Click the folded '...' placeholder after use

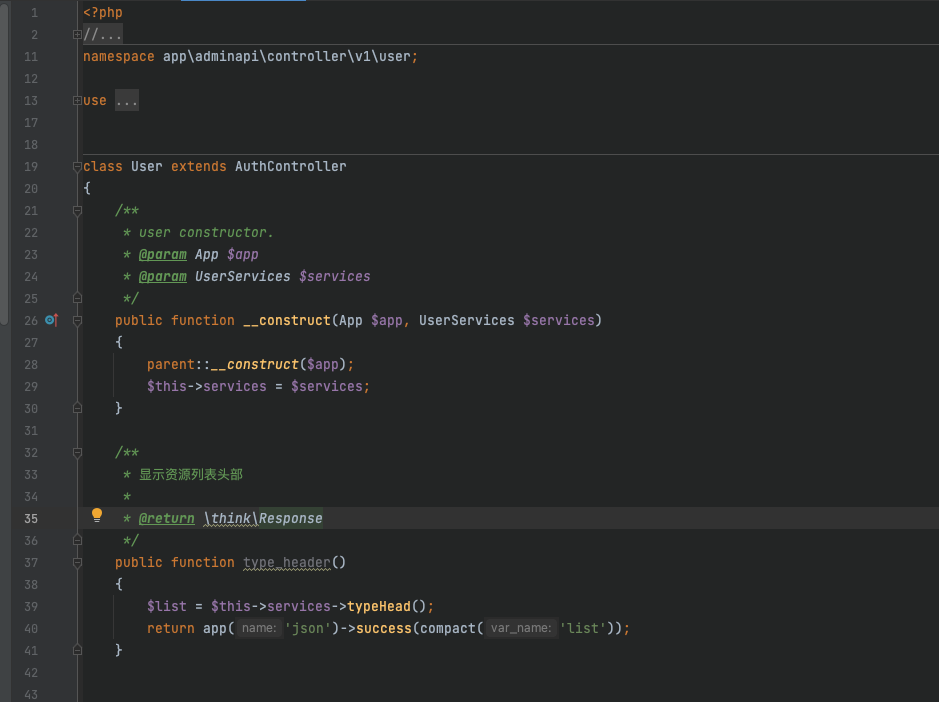click(127, 101)
